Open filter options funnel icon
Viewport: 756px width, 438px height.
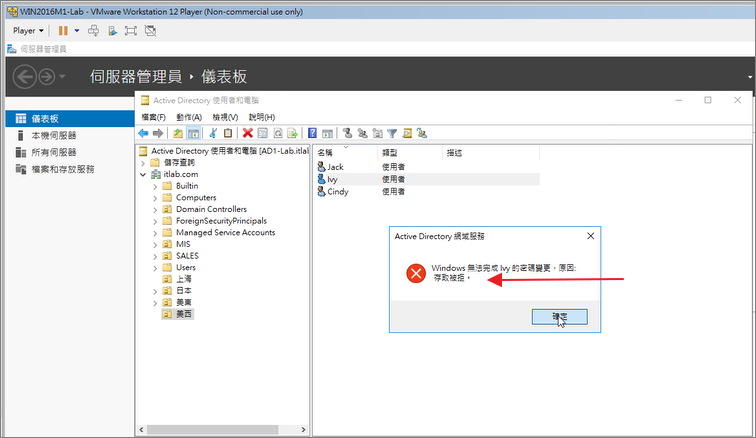pos(392,133)
